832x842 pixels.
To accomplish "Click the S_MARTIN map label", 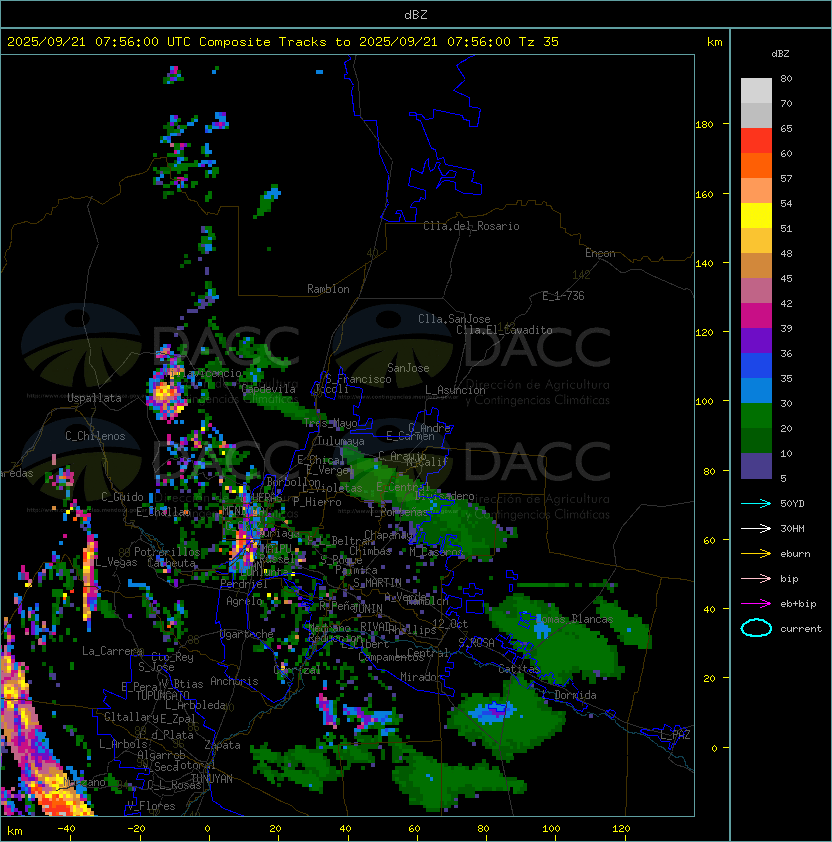I will (377, 583).
